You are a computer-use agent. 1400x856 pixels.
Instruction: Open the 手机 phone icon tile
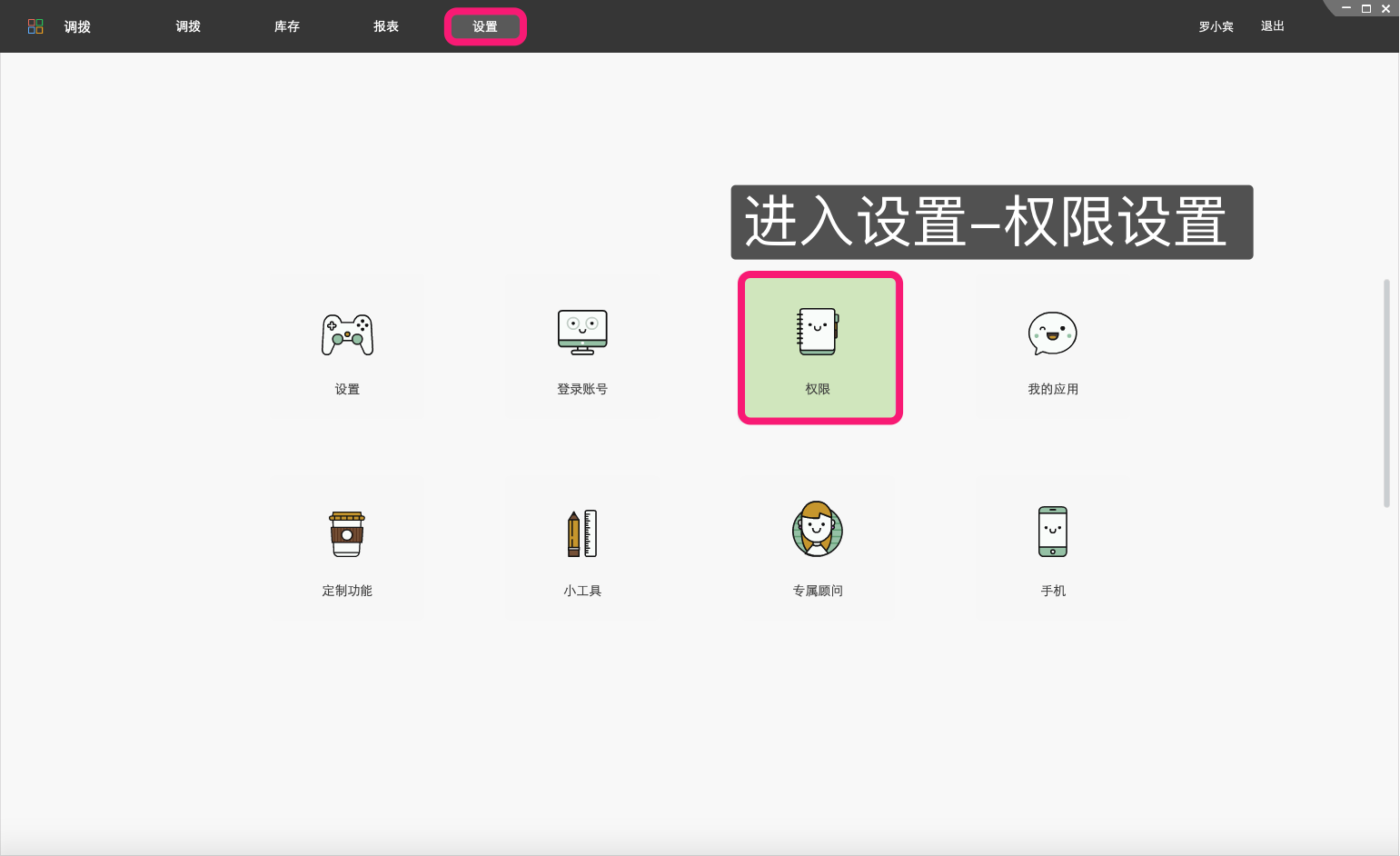click(1053, 549)
